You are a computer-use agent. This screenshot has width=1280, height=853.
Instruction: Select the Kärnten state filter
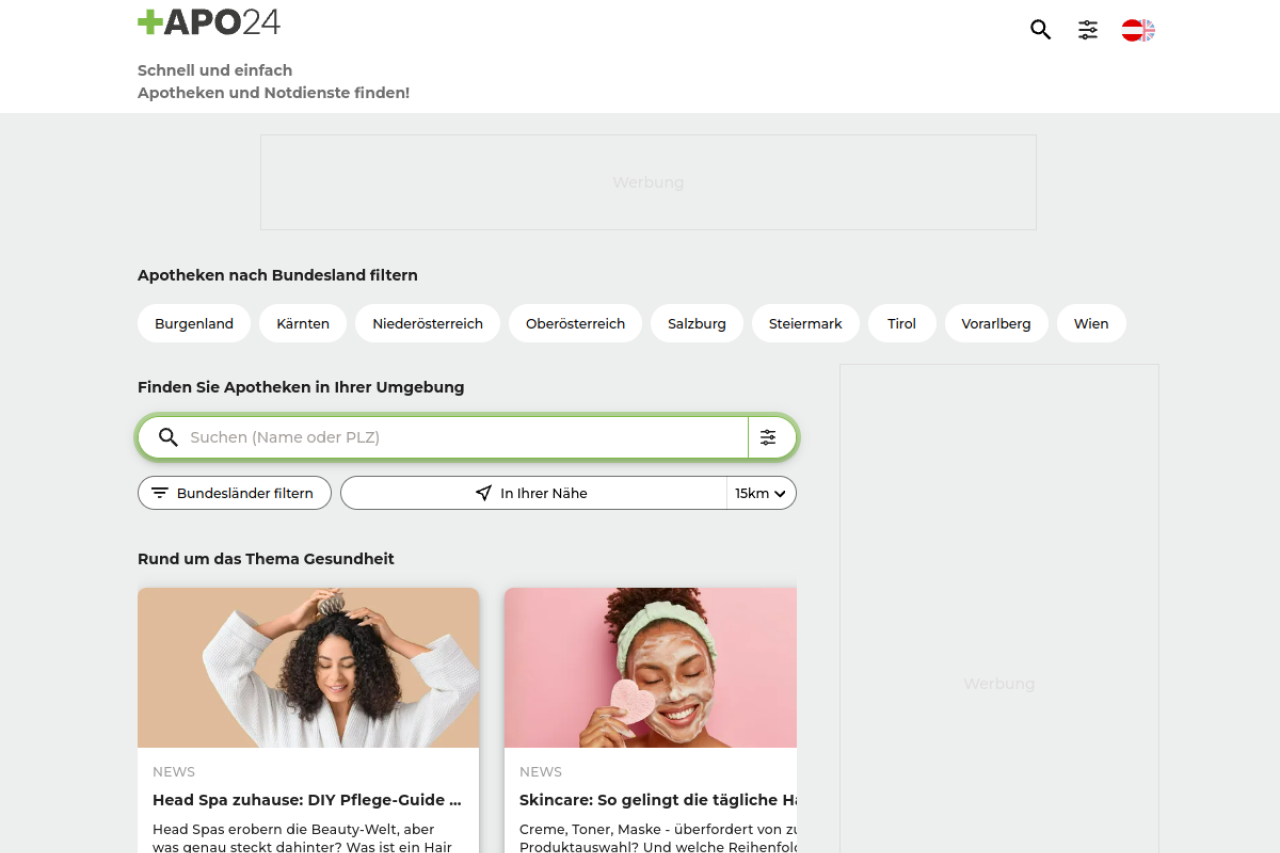click(x=303, y=324)
